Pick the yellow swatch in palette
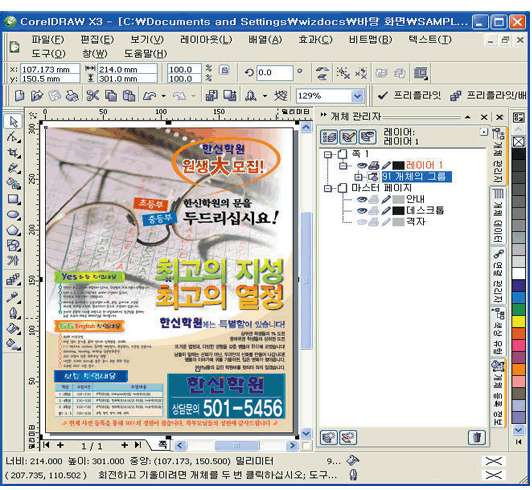Viewport: 532px width, 490px height. 518,321
